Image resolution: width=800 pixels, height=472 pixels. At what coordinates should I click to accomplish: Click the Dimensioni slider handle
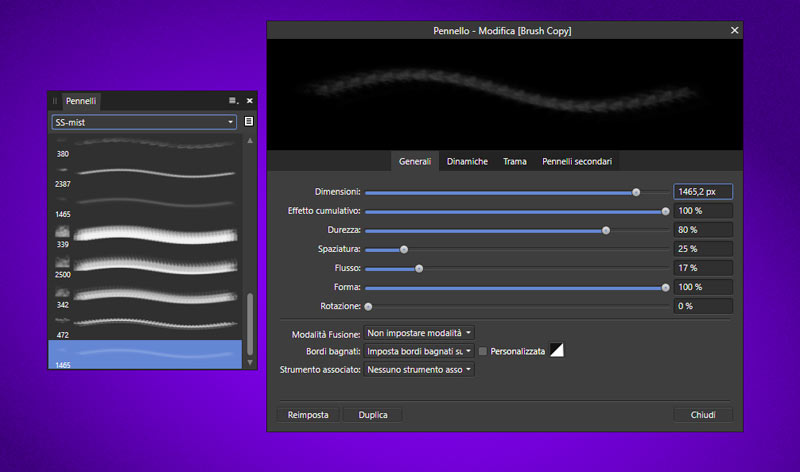[x=636, y=192]
